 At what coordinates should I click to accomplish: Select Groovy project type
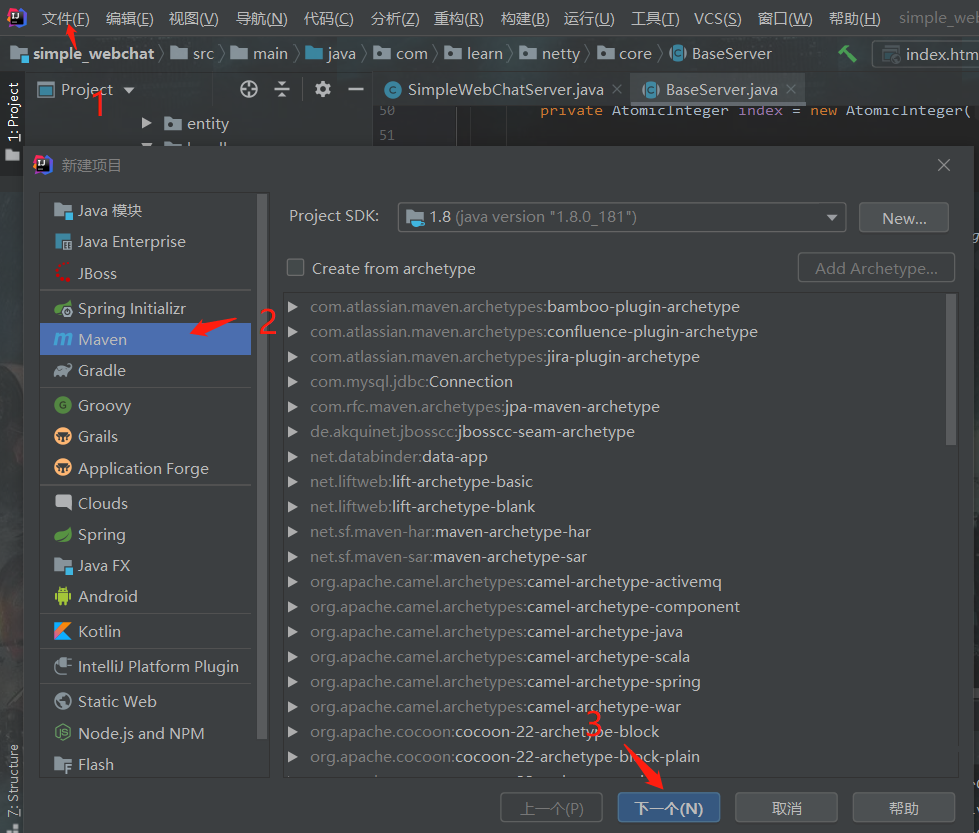pos(145,406)
